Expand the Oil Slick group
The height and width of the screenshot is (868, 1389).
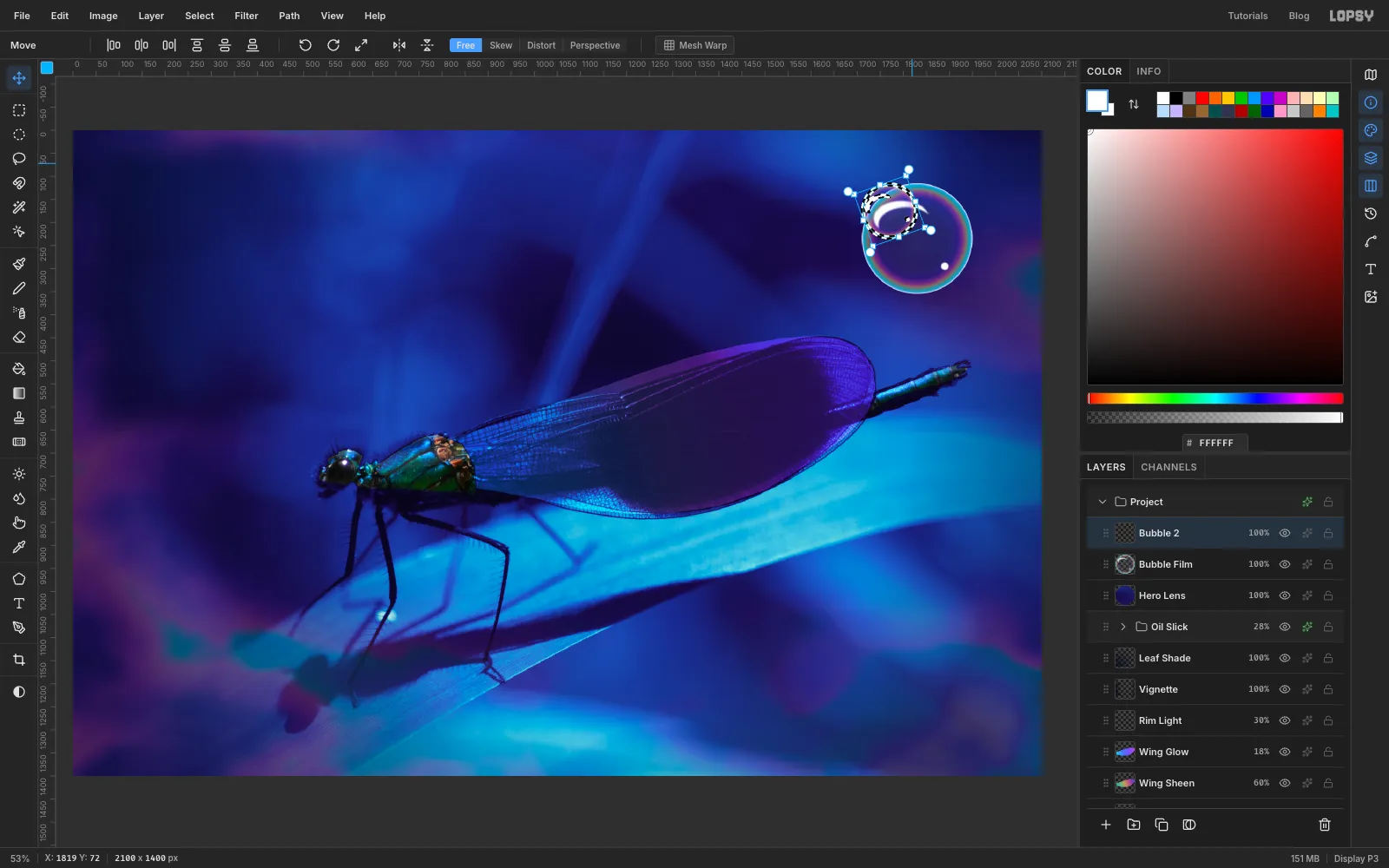pyautogui.click(x=1123, y=627)
